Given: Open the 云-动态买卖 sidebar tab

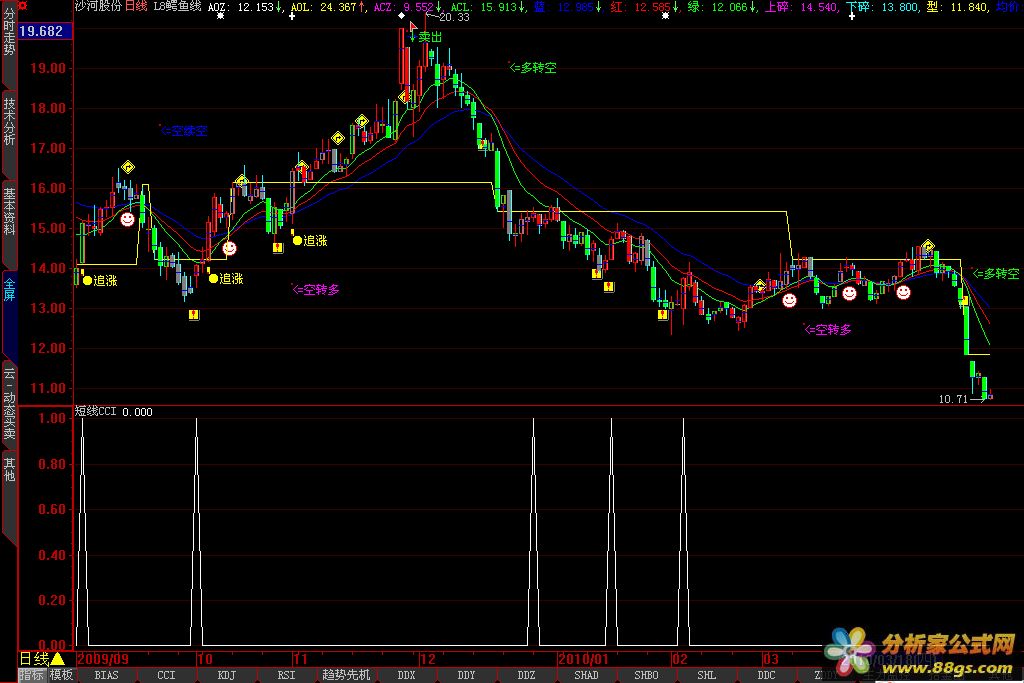Looking at the screenshot, I should (x=9, y=404).
